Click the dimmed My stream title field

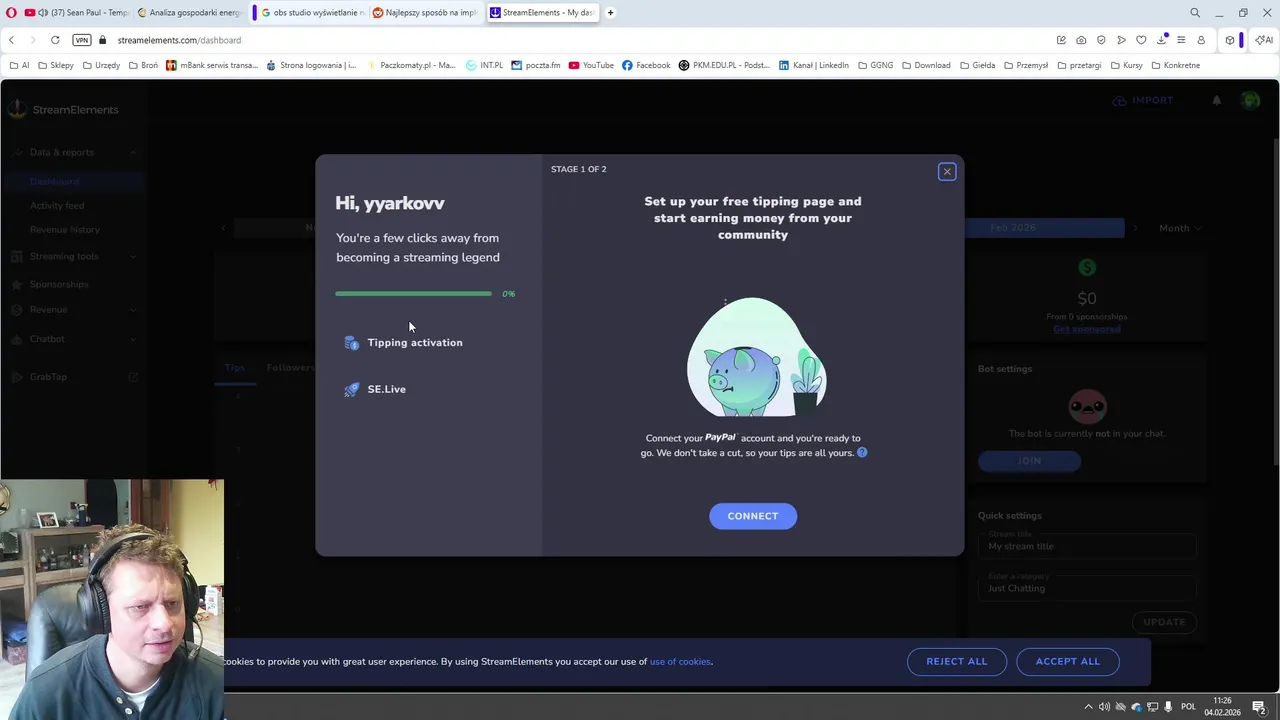tap(1086, 546)
